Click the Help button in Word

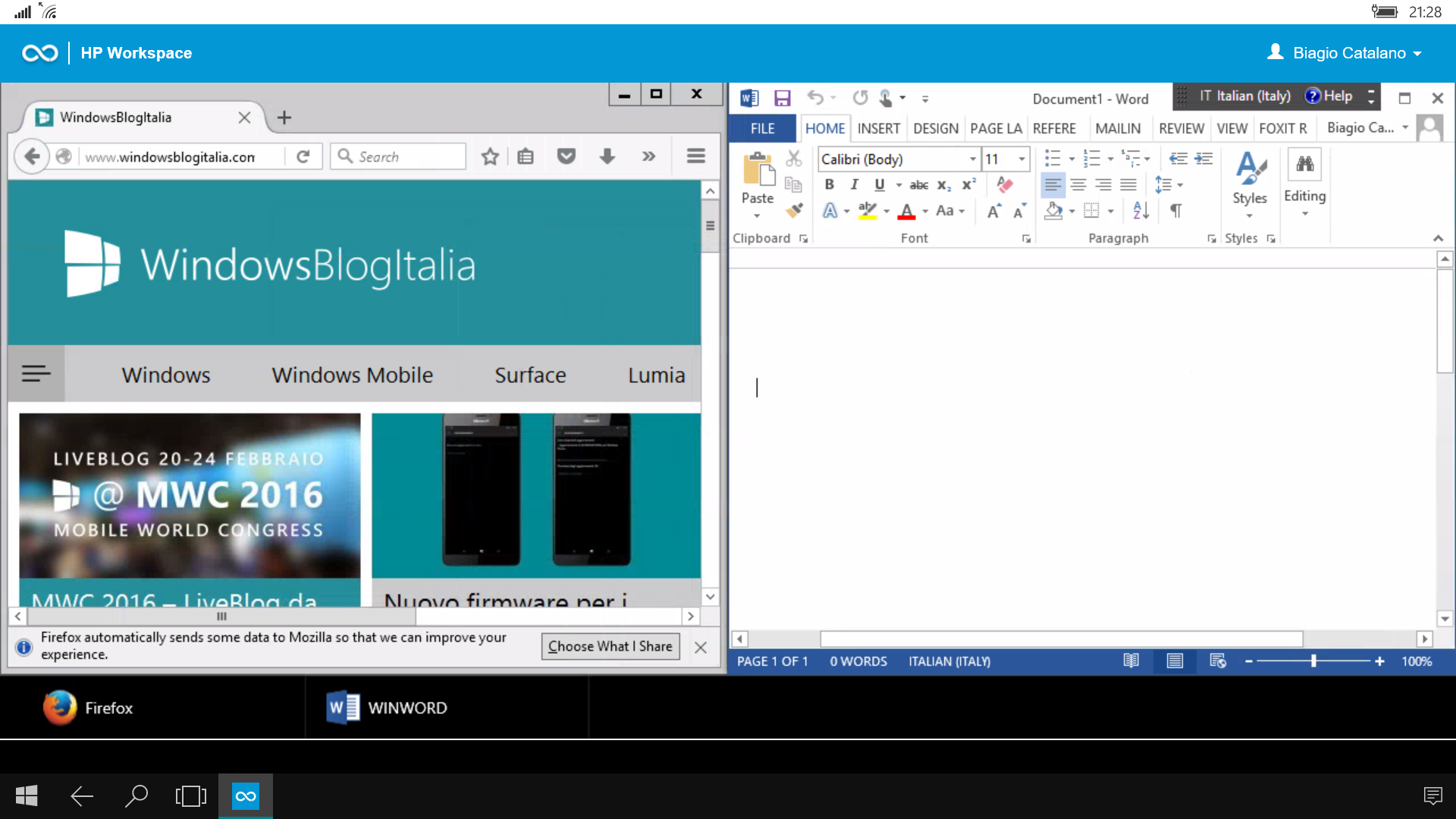(x=1329, y=96)
